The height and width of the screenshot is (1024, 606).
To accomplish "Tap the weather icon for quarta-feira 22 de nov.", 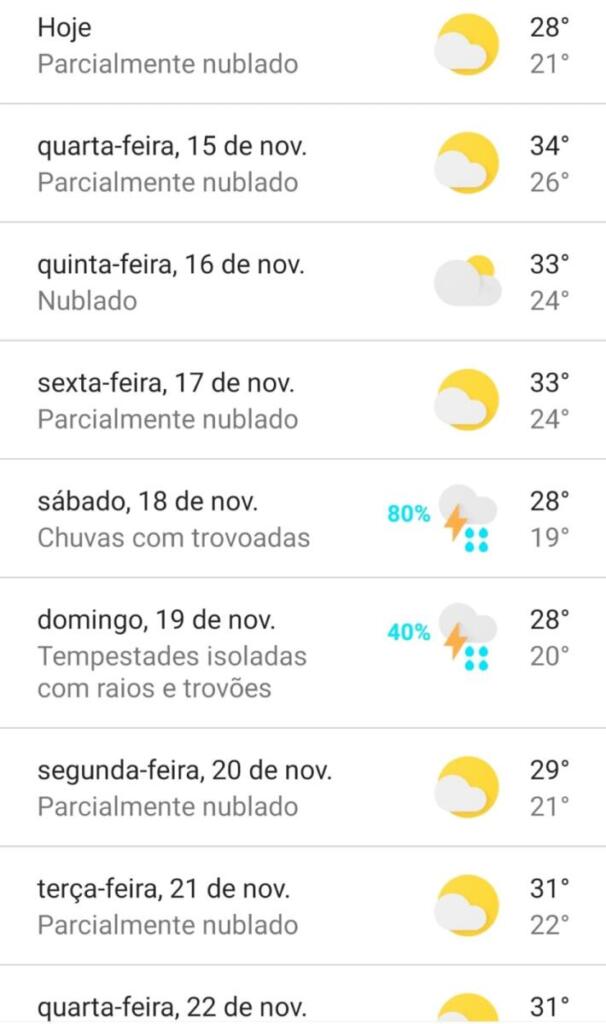I will coord(466,1008).
